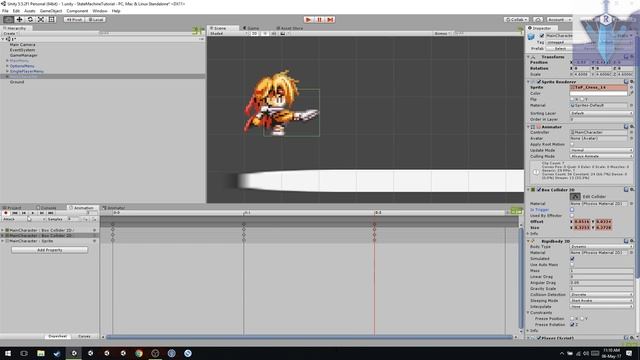This screenshot has width=640, height=360.
Task: Toggle the Local/Global handle button
Action: (x=96, y=19)
